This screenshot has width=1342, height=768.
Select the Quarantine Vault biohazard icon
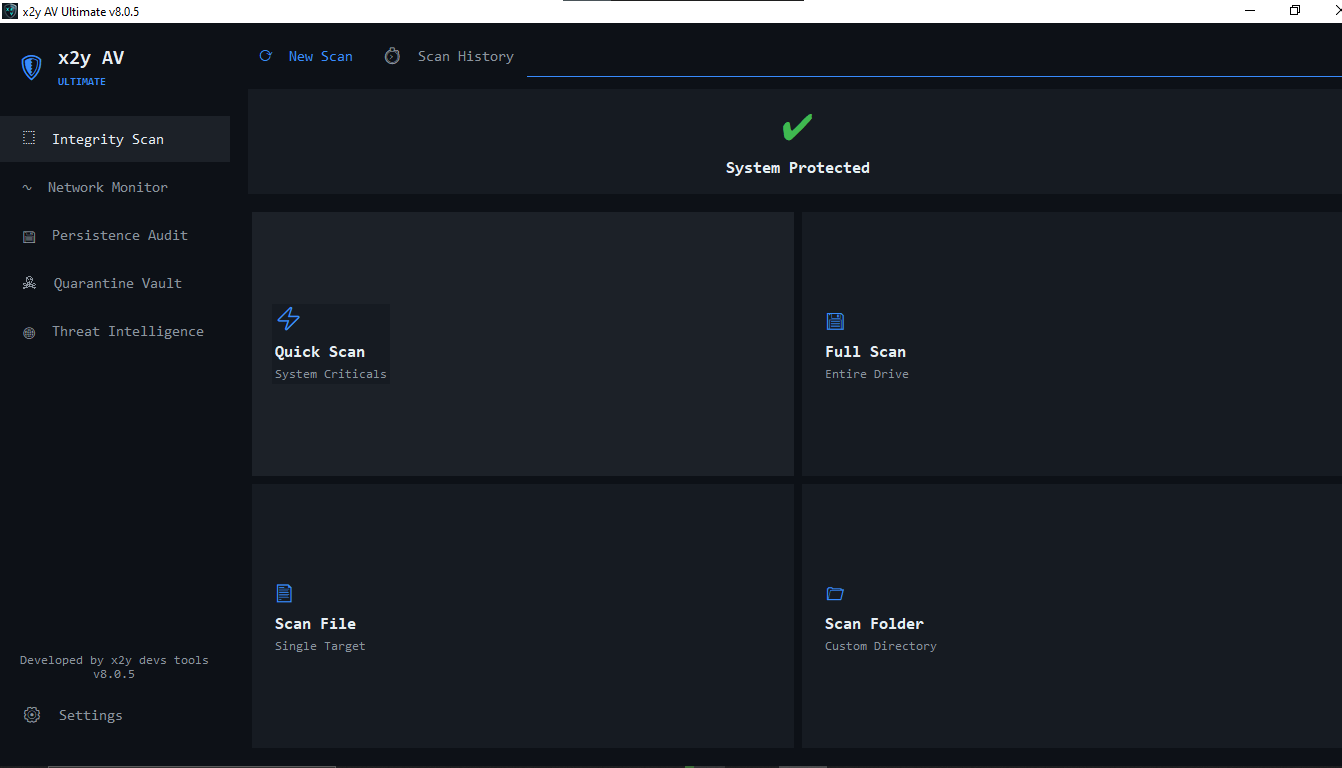pyautogui.click(x=28, y=283)
